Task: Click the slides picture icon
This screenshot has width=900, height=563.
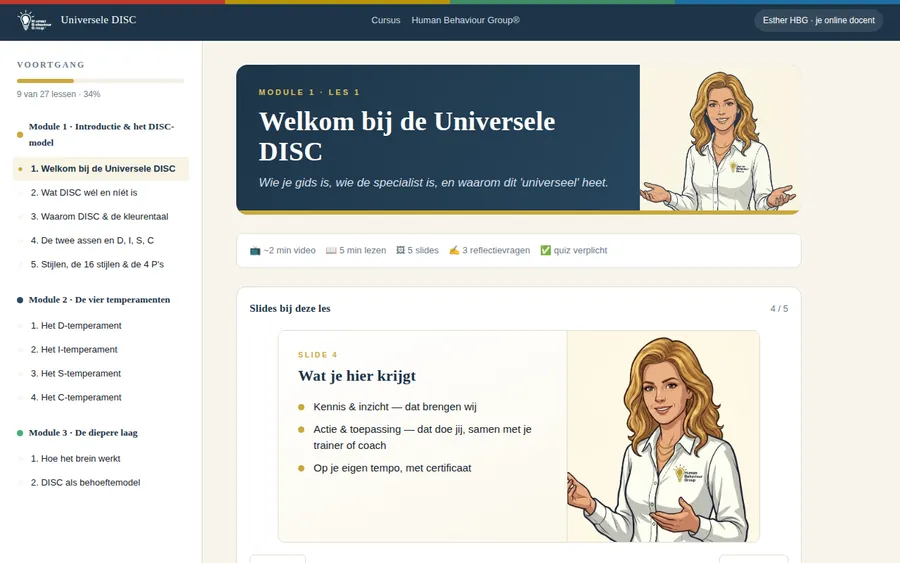Action: (x=400, y=250)
